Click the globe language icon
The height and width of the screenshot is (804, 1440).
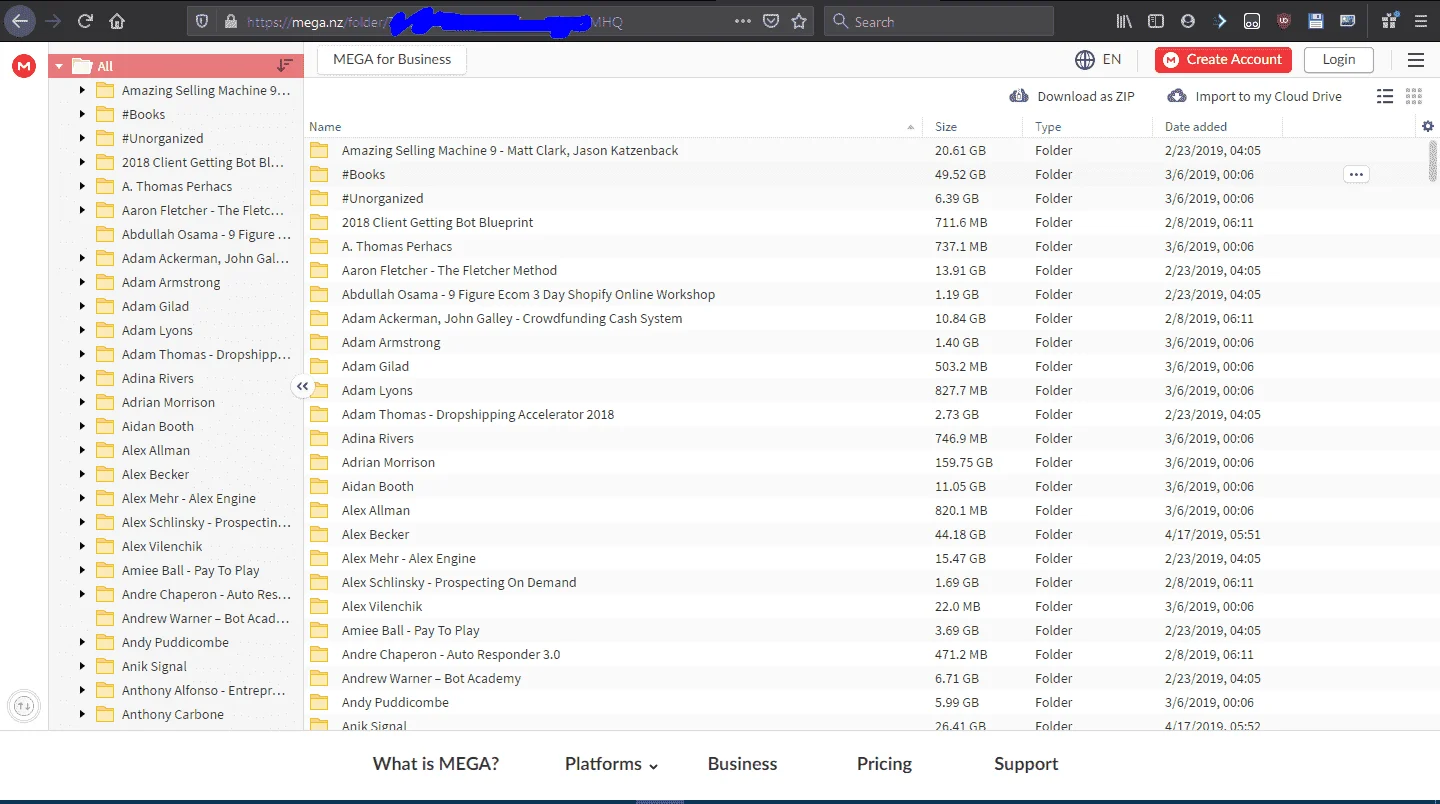click(1085, 60)
